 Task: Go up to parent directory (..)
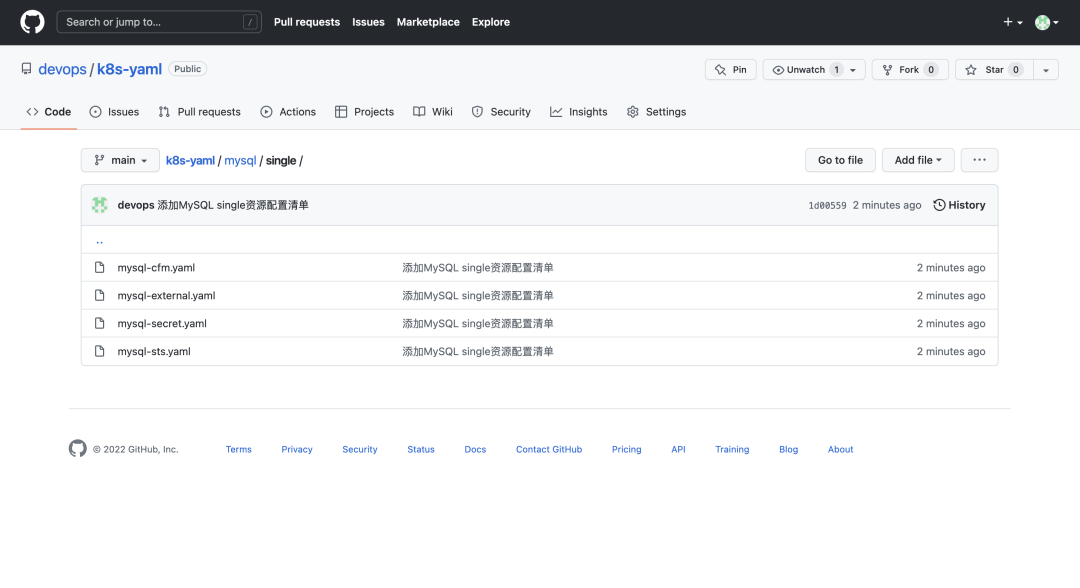tap(100, 240)
